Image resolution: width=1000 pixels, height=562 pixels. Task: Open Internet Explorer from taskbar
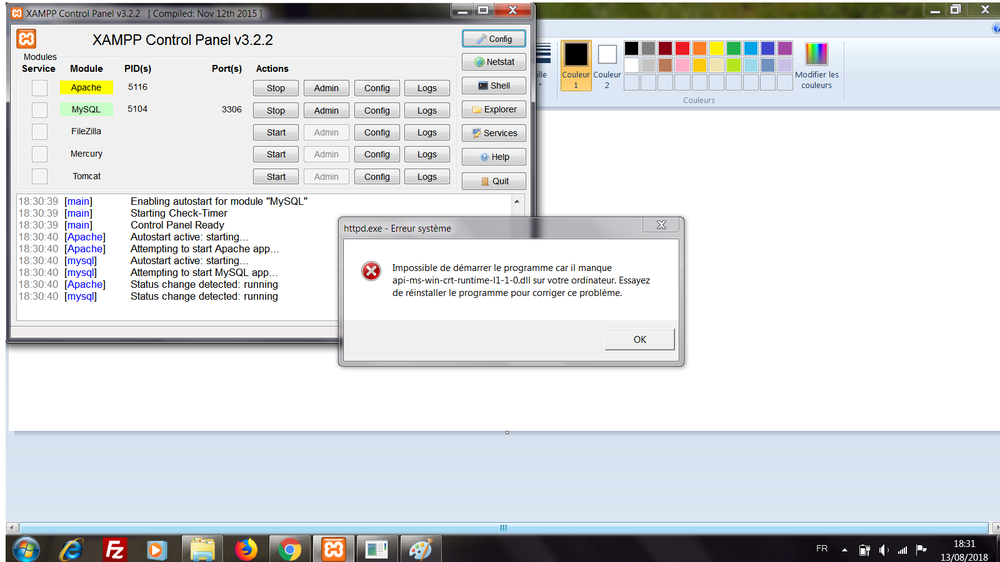[71, 549]
